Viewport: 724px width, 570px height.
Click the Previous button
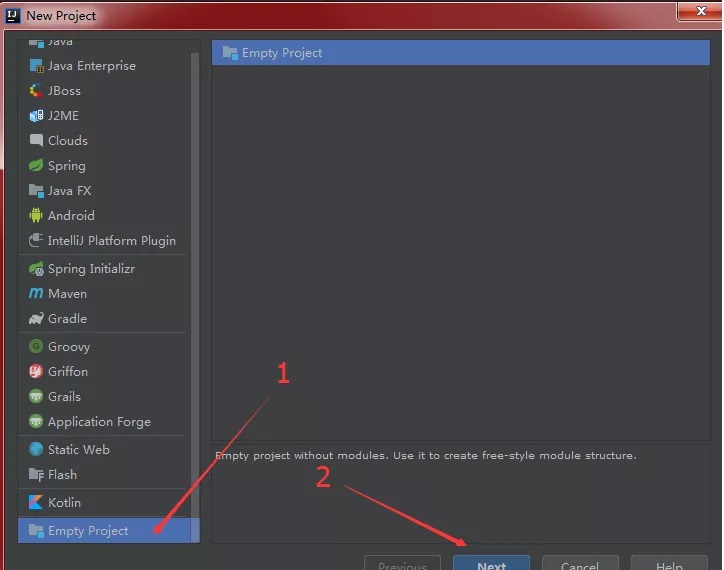pyautogui.click(x=402, y=564)
